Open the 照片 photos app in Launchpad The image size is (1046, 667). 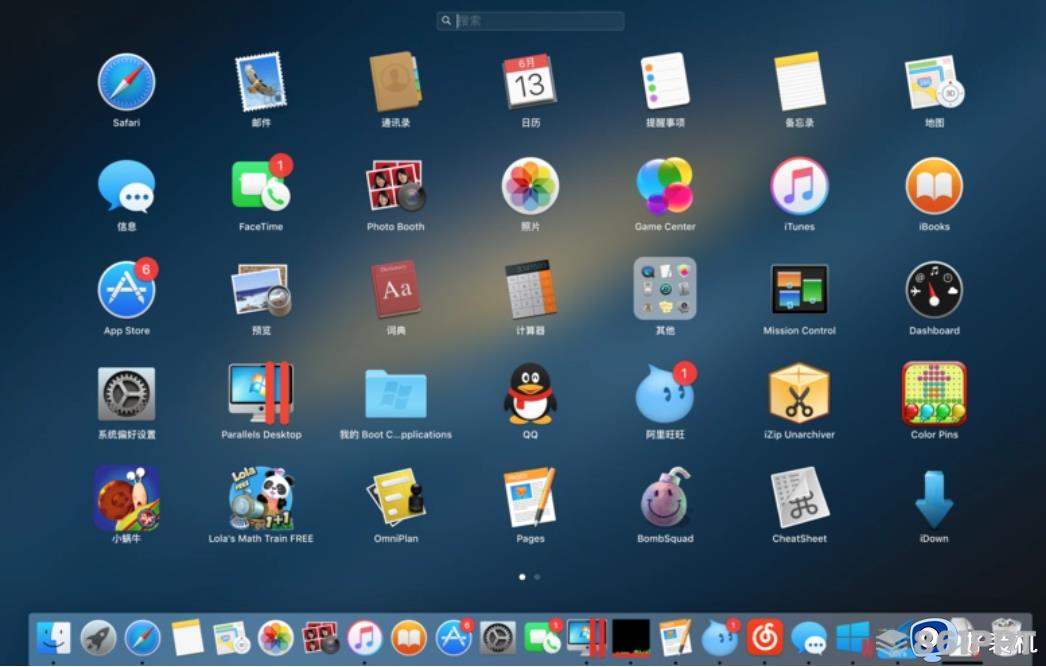pos(530,186)
